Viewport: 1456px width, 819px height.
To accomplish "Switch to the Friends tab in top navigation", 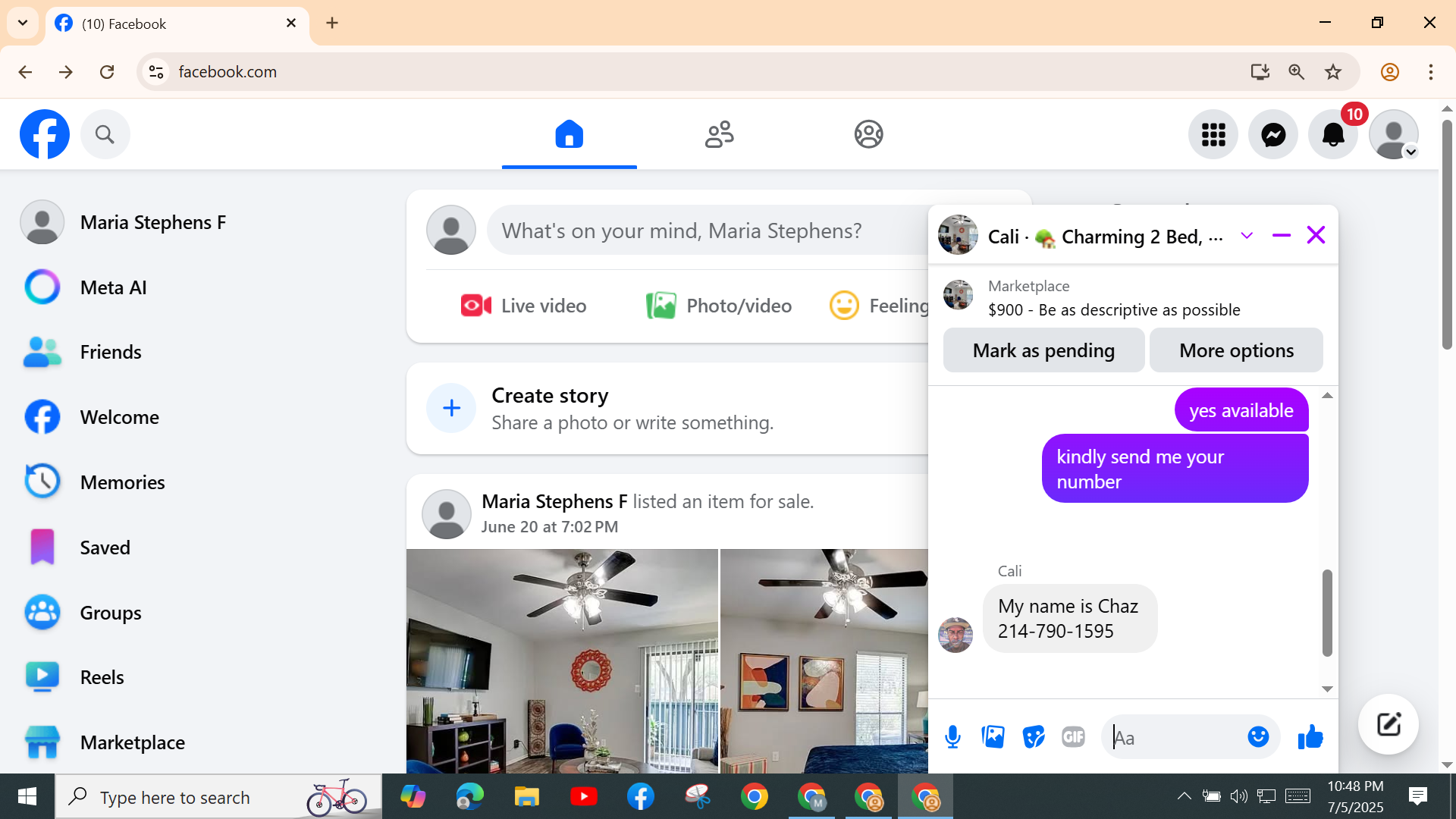I will coord(719,135).
